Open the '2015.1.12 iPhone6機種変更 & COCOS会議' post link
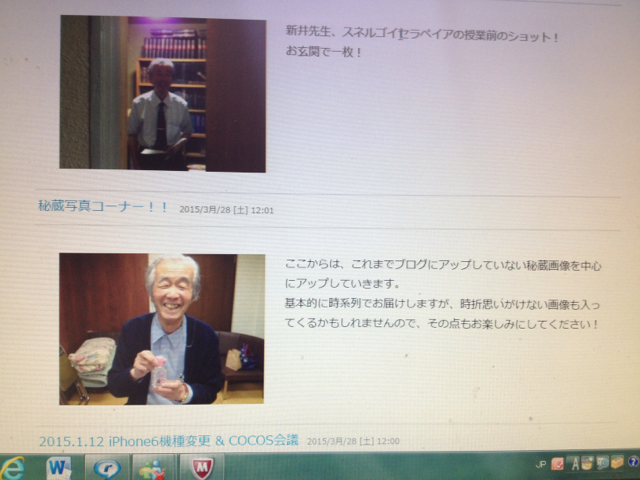The image size is (640, 480). click(x=168, y=440)
